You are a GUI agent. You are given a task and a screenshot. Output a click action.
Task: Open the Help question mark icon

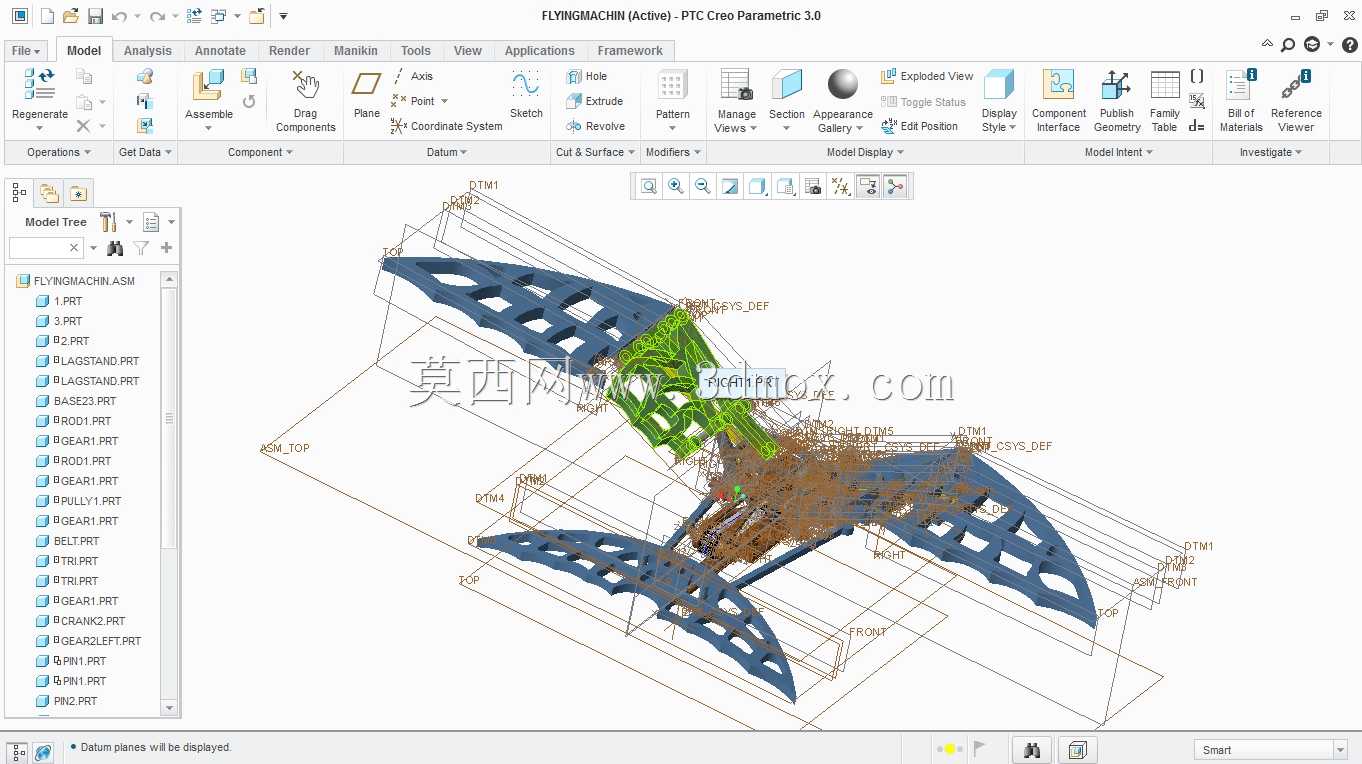click(1349, 44)
